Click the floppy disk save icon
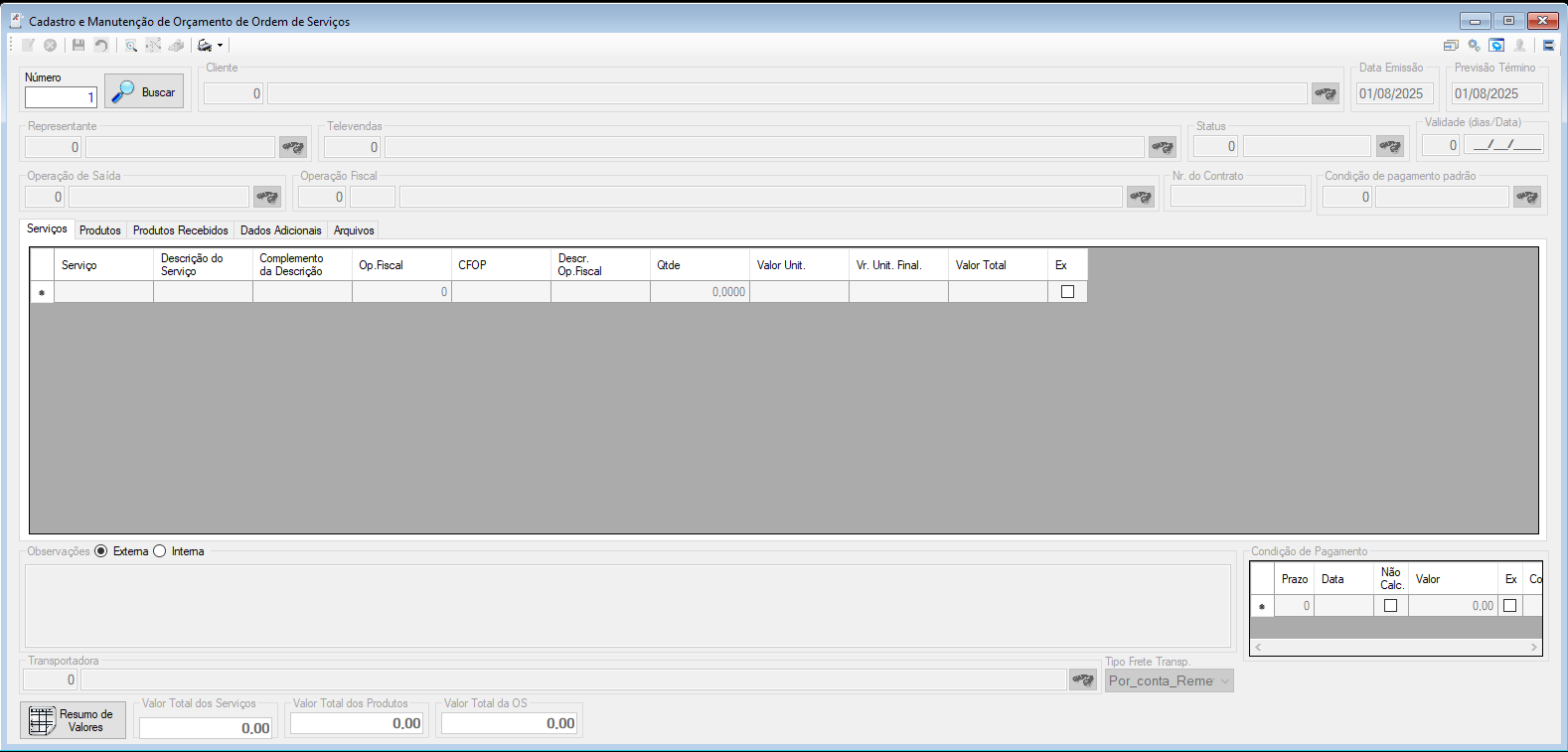Viewport: 1568px width, 752px height. [x=78, y=45]
